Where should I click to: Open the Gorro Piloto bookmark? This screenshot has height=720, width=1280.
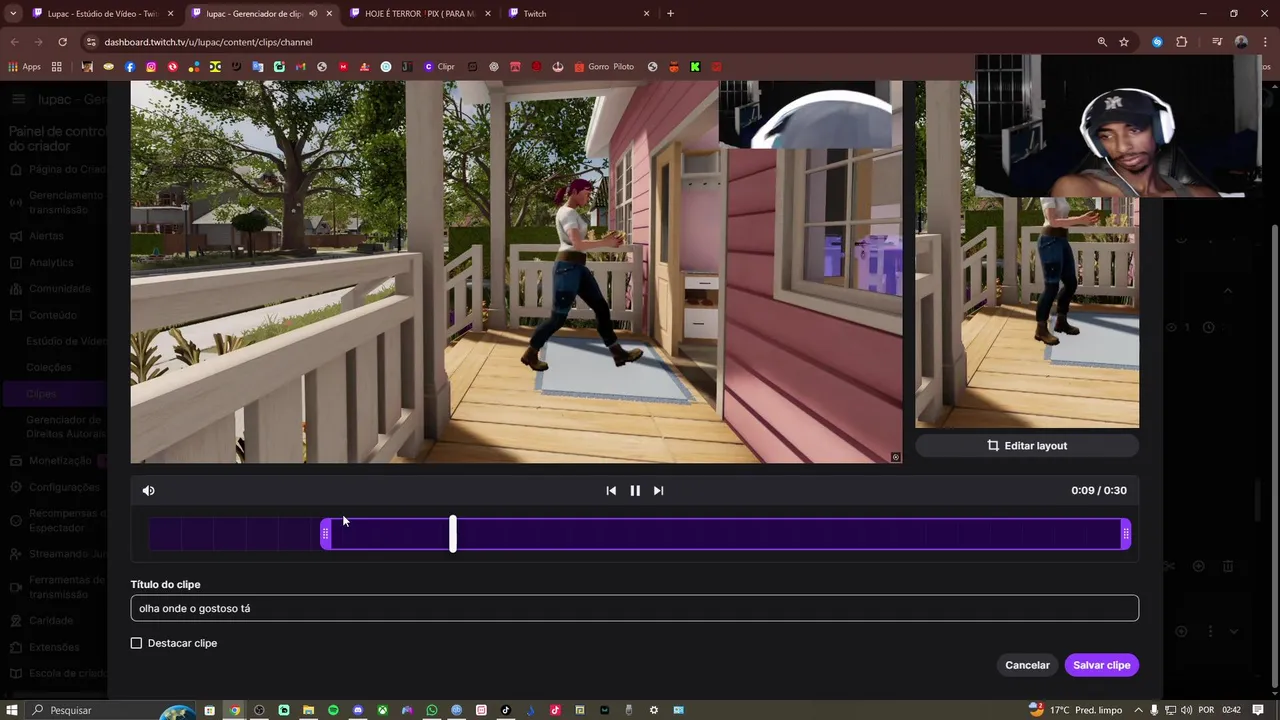603,67
